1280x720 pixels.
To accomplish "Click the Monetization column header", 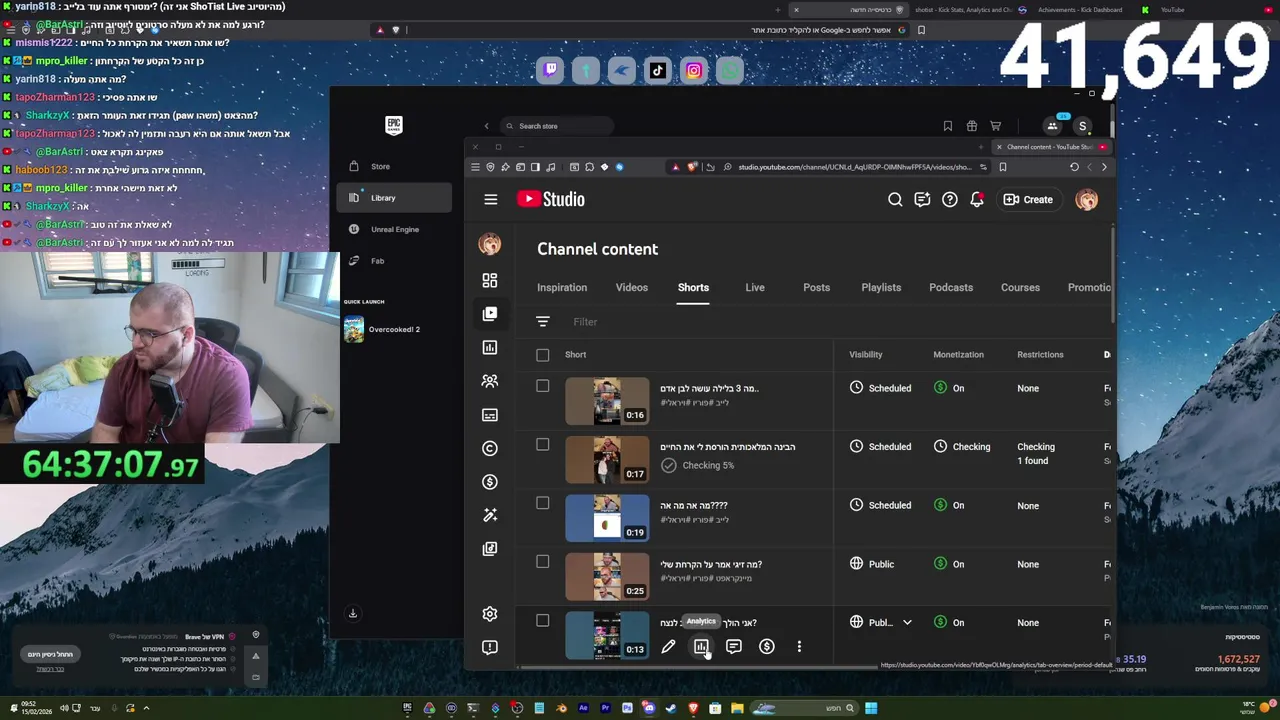I will click(958, 355).
